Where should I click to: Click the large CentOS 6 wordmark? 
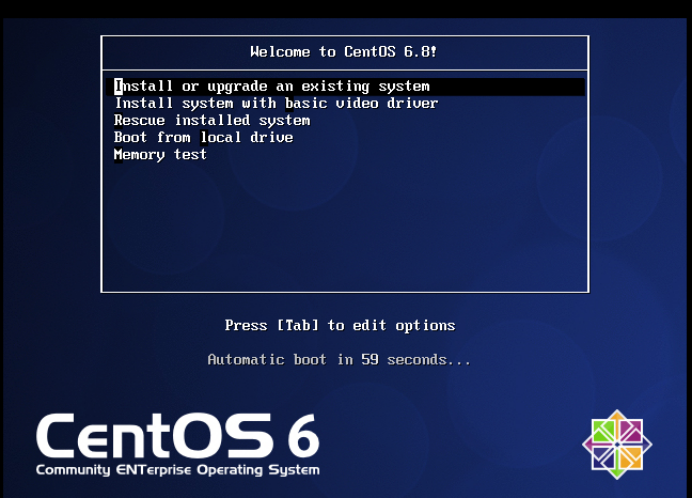[178, 436]
